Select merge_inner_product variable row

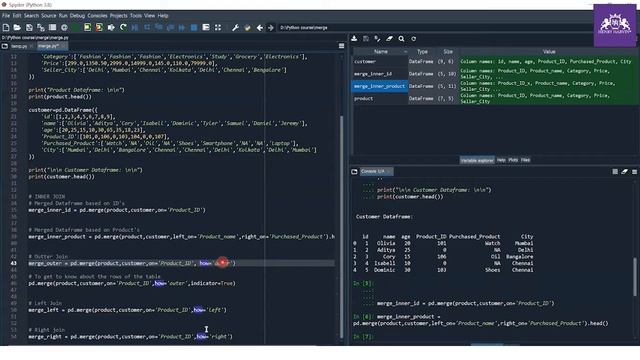[x=495, y=86]
